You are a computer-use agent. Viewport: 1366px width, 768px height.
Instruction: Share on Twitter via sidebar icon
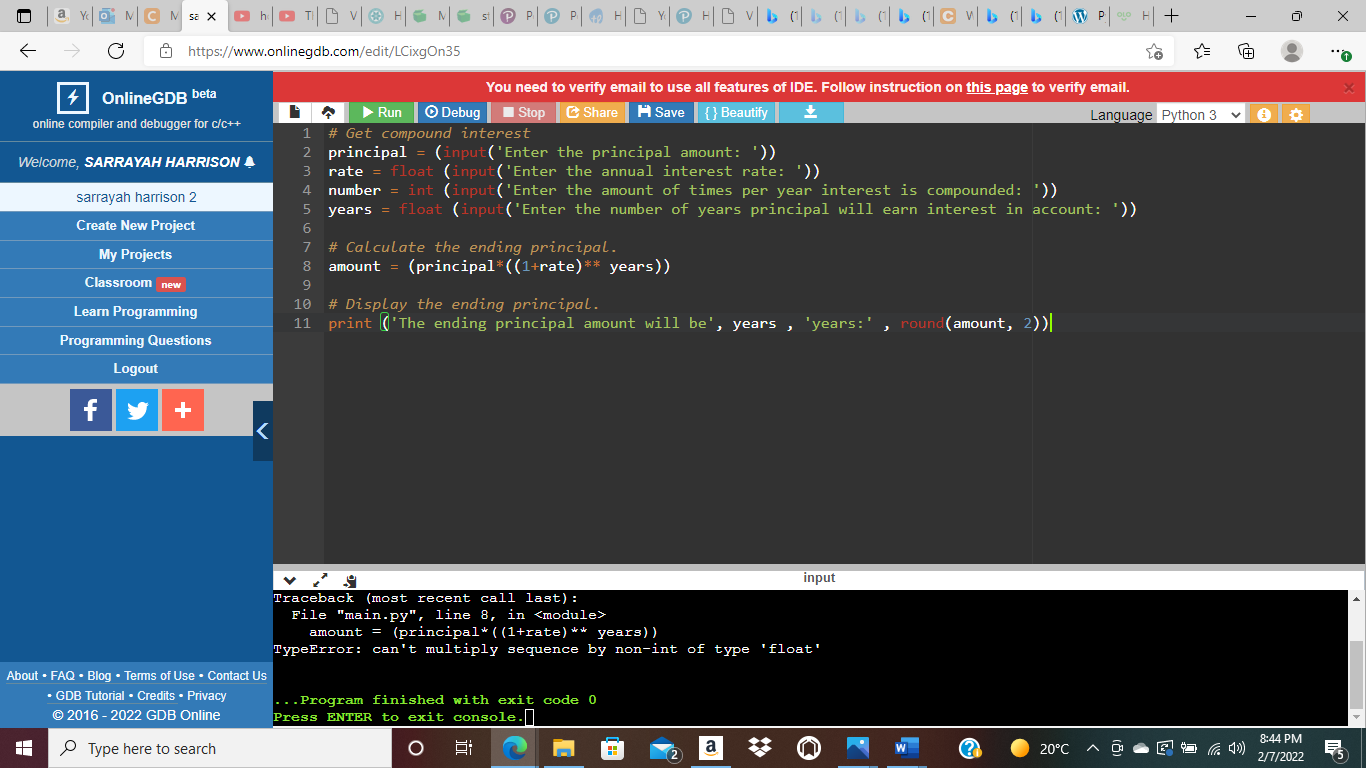[x=136, y=410]
